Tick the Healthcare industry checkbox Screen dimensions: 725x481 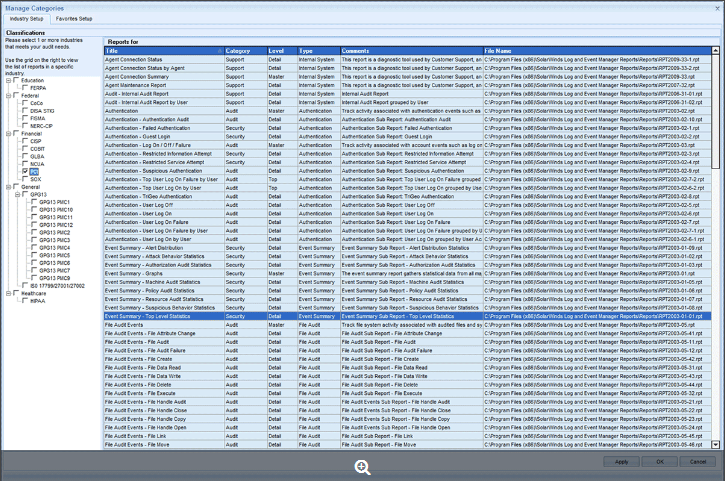point(16,293)
